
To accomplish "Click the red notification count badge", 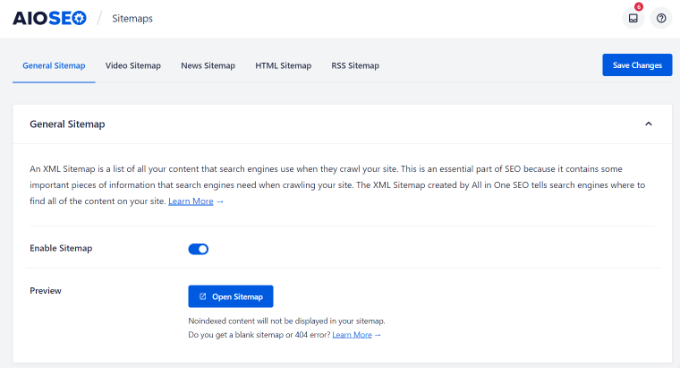I will coord(638,7).
